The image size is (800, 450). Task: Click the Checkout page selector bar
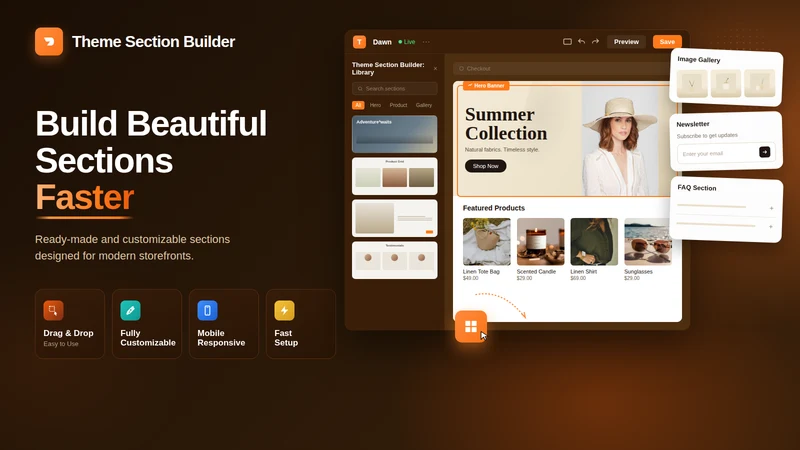click(x=561, y=68)
